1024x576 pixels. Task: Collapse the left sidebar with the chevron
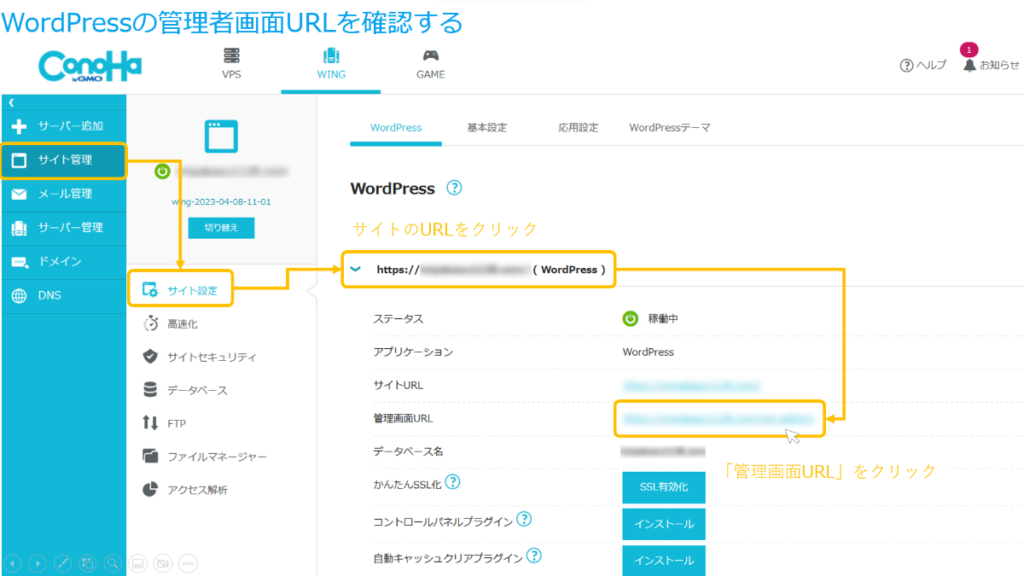(11, 103)
